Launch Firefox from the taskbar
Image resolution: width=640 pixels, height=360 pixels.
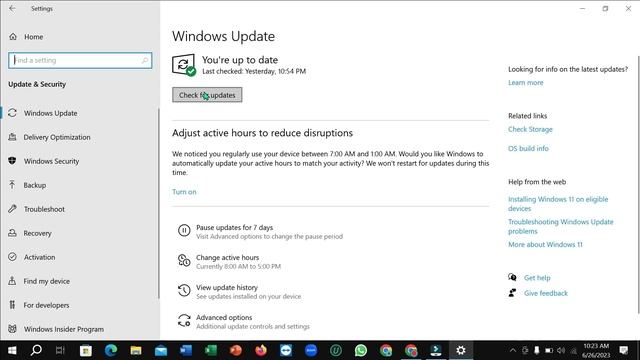point(261,350)
